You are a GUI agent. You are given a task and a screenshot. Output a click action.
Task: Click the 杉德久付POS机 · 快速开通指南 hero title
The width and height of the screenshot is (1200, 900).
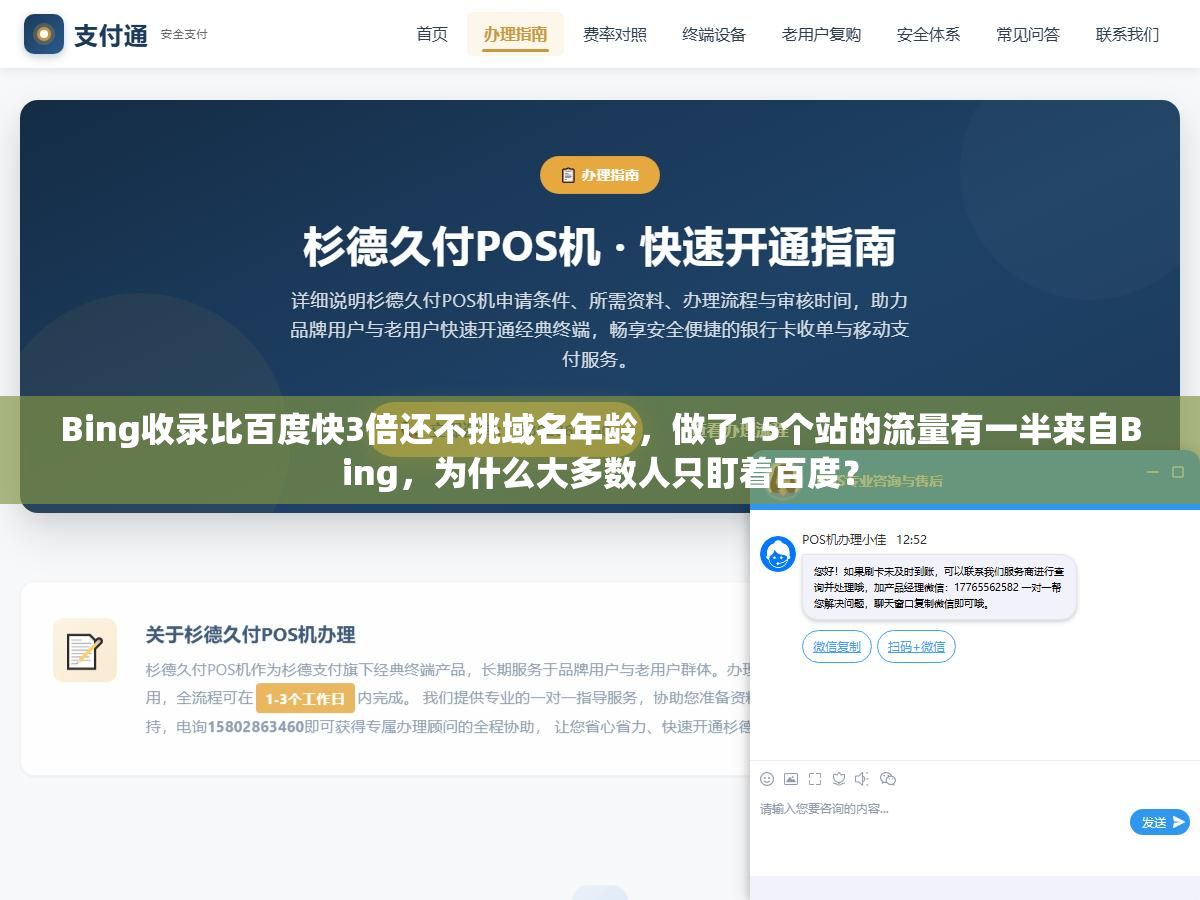click(600, 248)
